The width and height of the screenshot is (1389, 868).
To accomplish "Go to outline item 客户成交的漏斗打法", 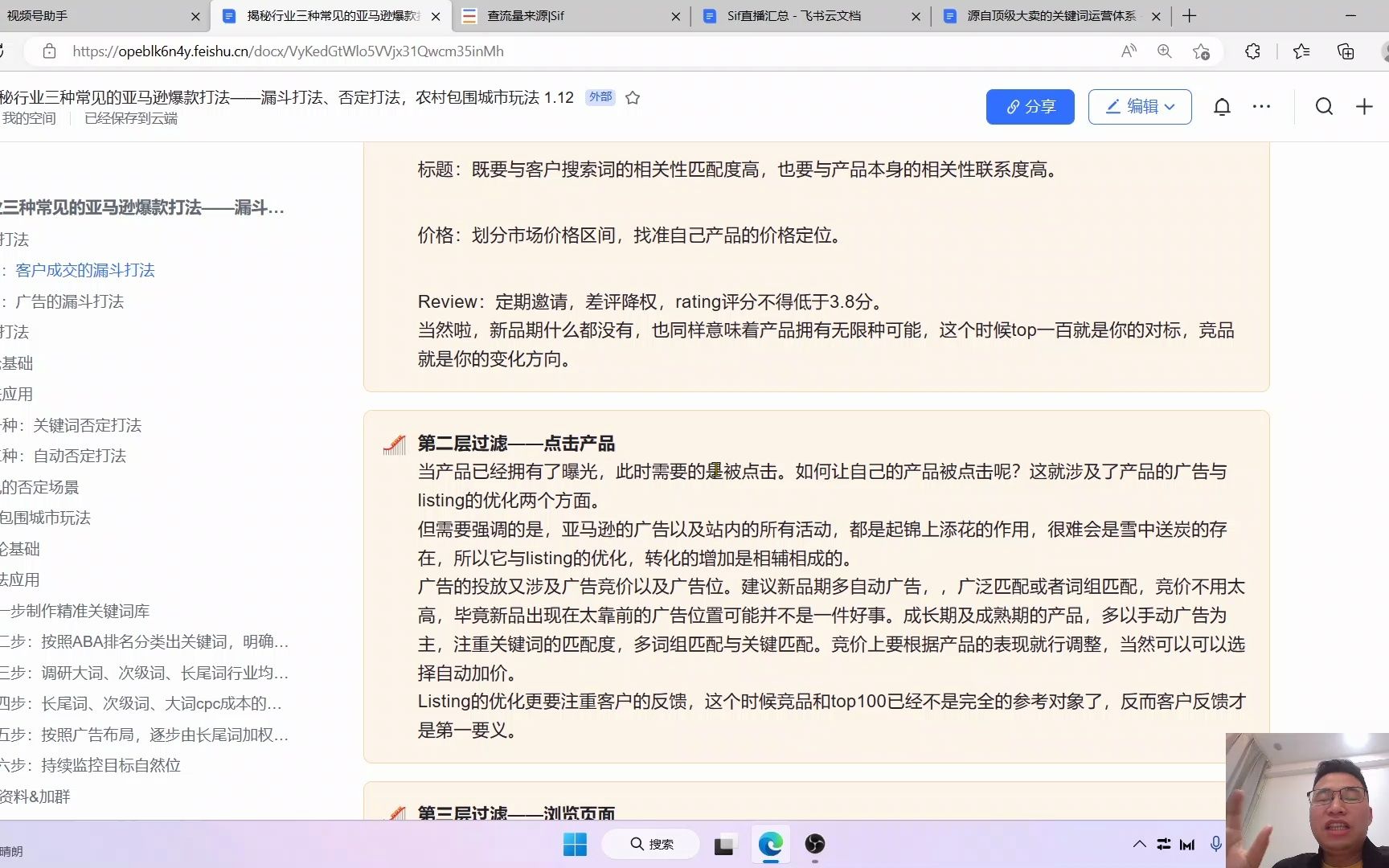I will click(x=84, y=271).
